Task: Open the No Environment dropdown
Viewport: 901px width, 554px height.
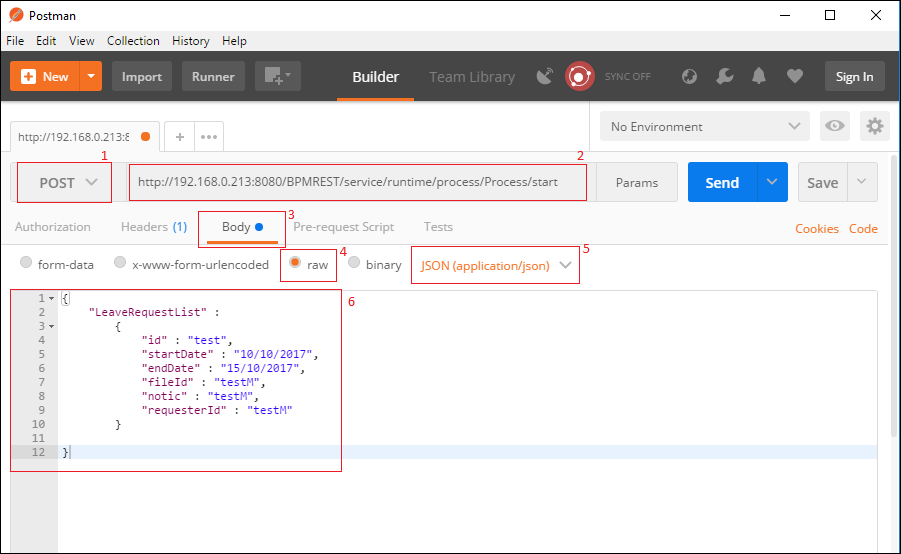Action: pyautogui.click(x=705, y=126)
